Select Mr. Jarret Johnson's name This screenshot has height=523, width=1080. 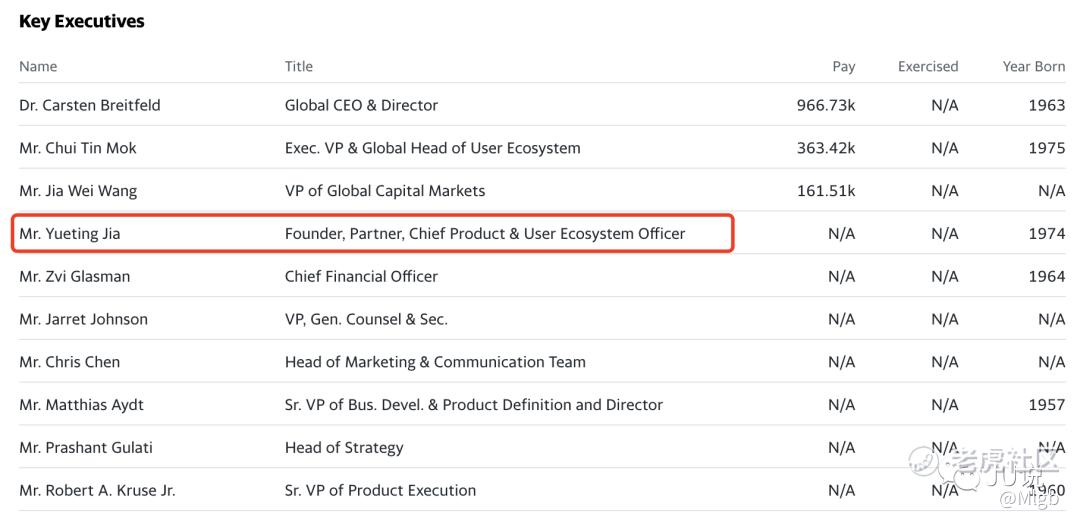point(83,319)
